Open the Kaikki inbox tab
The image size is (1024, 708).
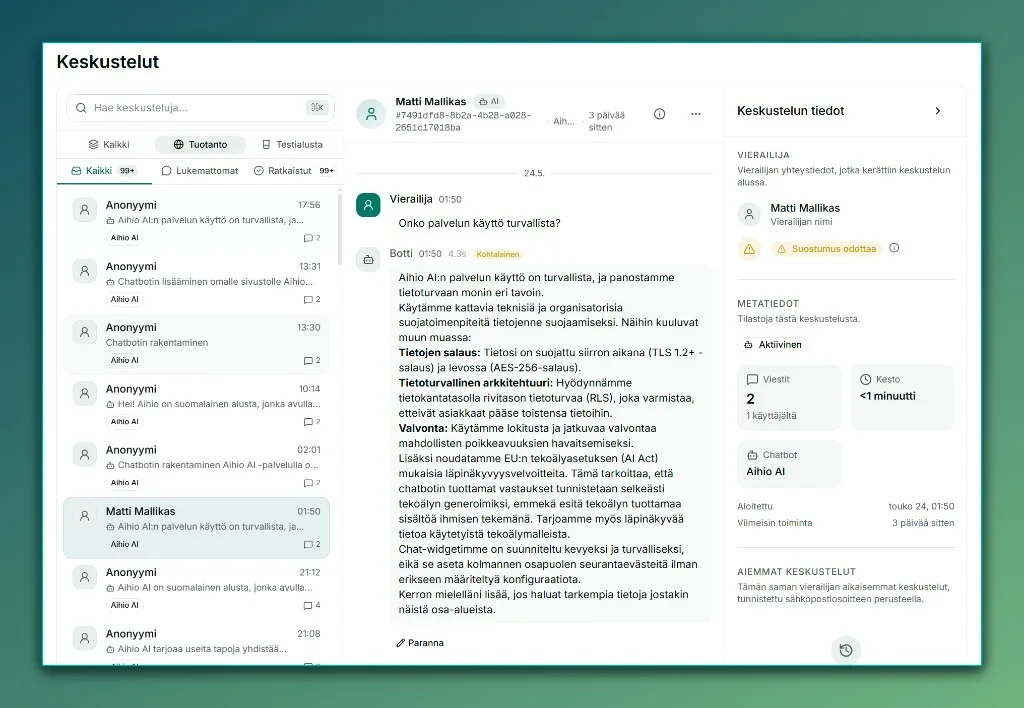pos(104,170)
